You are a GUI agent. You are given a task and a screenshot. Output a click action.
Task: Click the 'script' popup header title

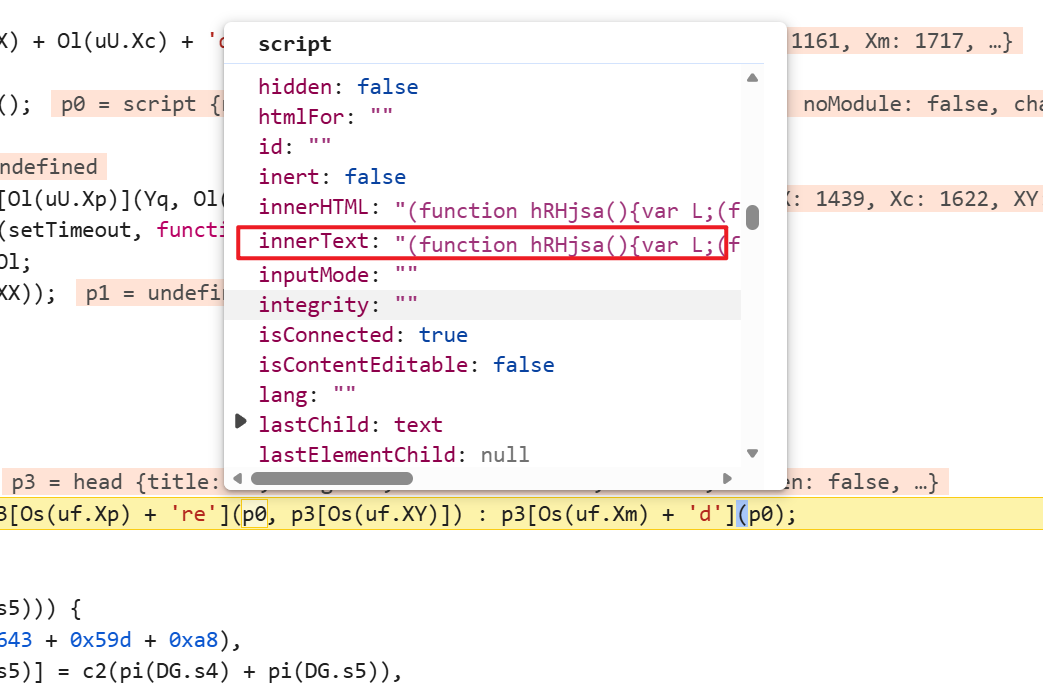click(295, 45)
